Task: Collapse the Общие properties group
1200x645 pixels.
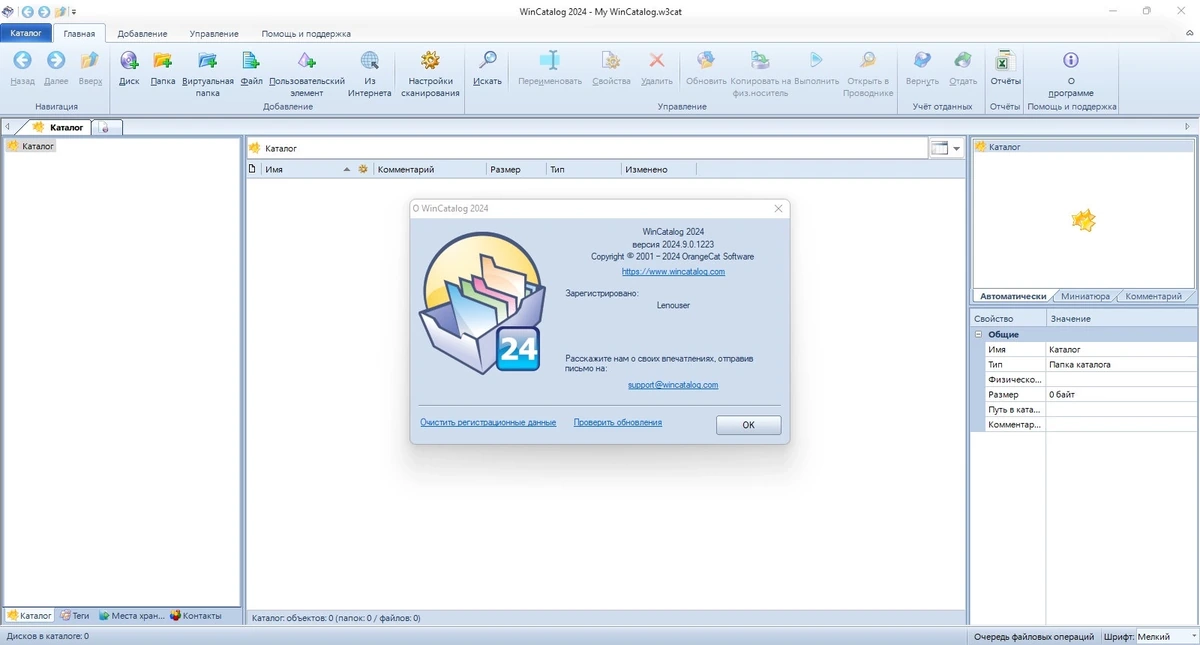Action: click(x=979, y=334)
